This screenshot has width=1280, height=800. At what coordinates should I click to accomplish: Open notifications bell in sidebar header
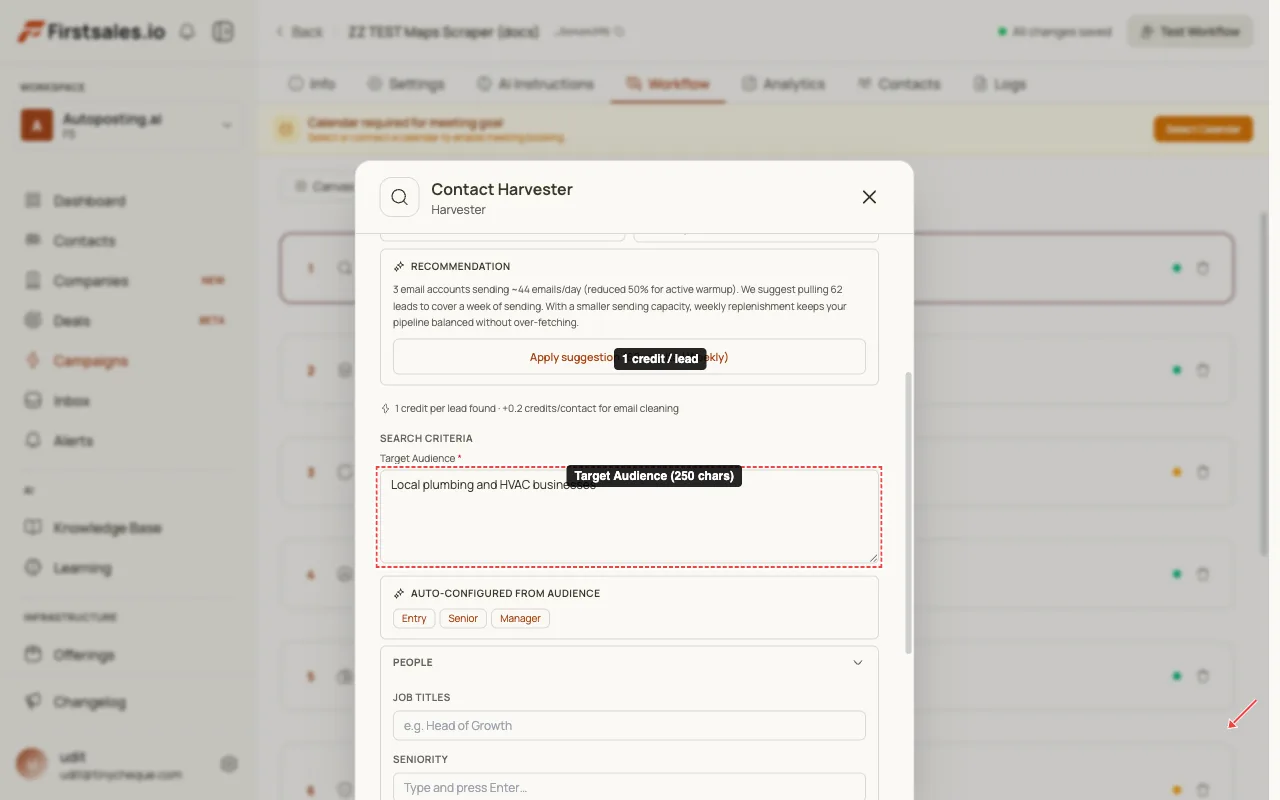pos(187,32)
